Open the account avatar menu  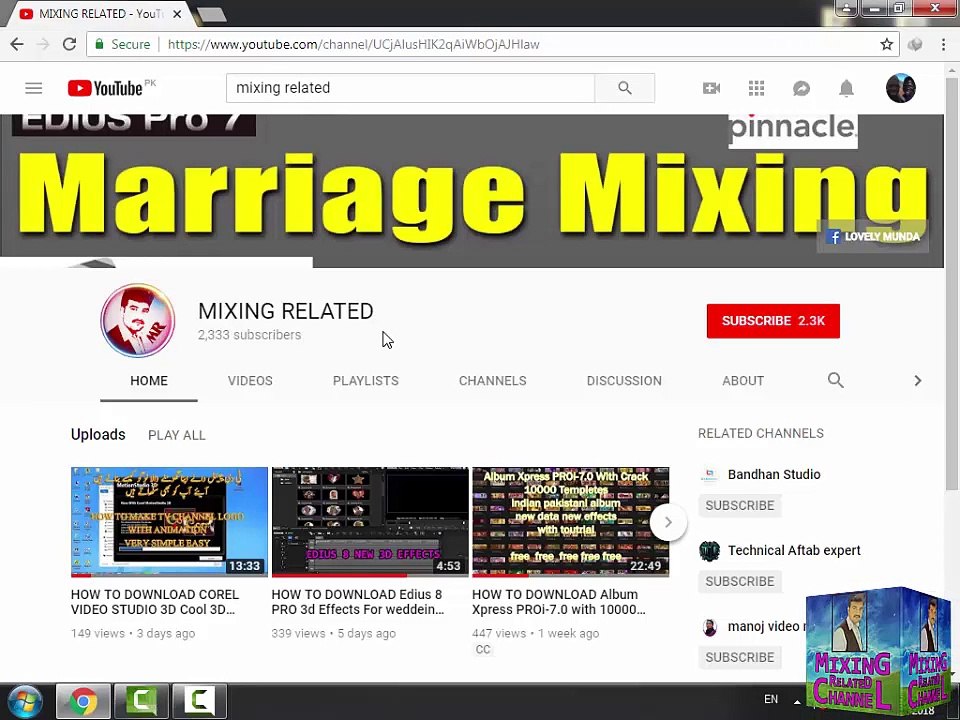tap(901, 88)
